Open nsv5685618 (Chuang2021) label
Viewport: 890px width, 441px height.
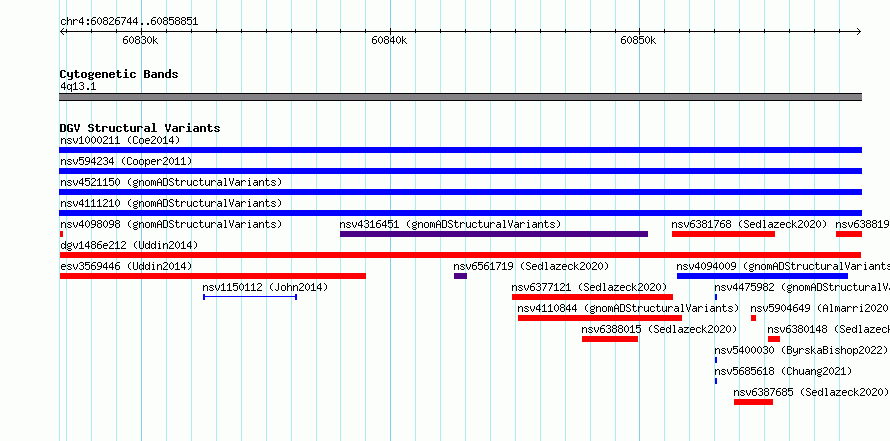[783, 371]
